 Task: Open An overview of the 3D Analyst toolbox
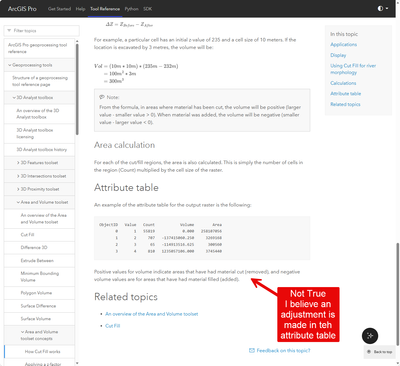pos(39,114)
